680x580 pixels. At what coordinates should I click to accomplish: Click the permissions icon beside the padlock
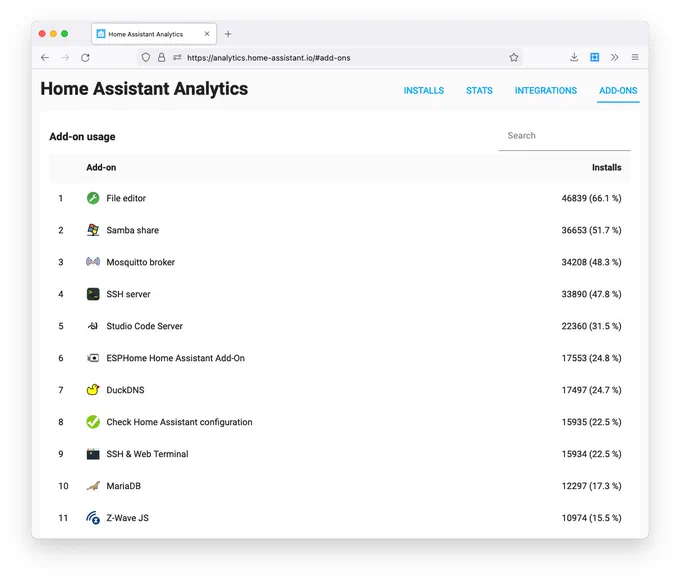177,57
